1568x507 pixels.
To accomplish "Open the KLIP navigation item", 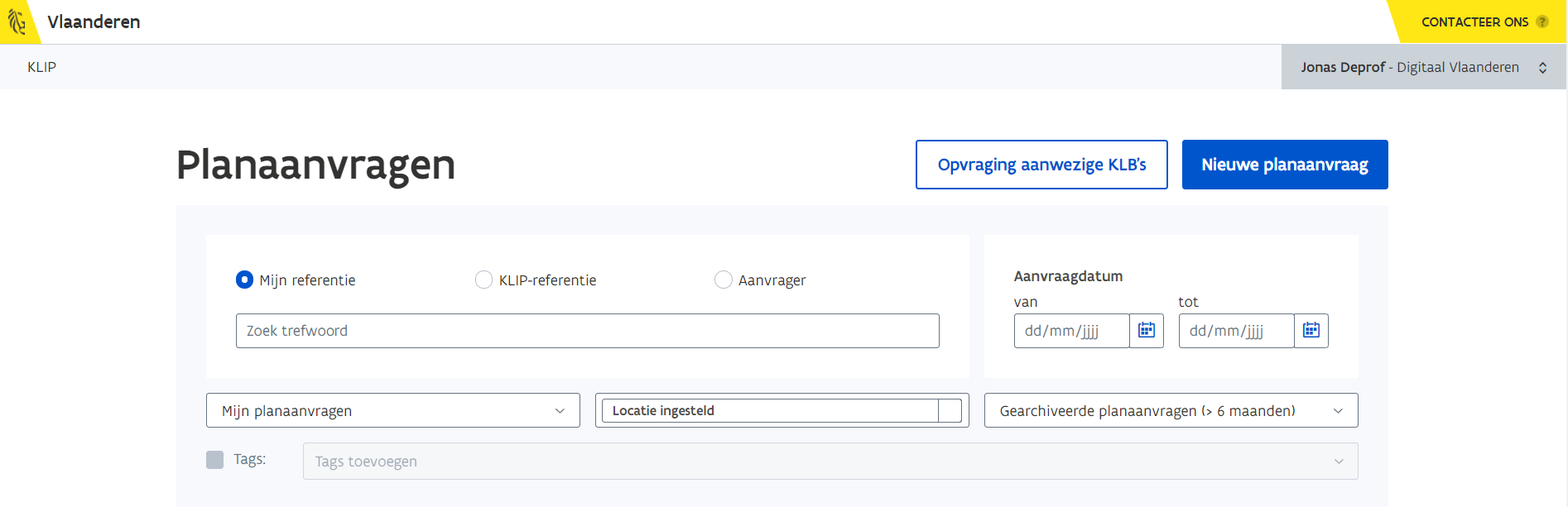I will (41, 68).
